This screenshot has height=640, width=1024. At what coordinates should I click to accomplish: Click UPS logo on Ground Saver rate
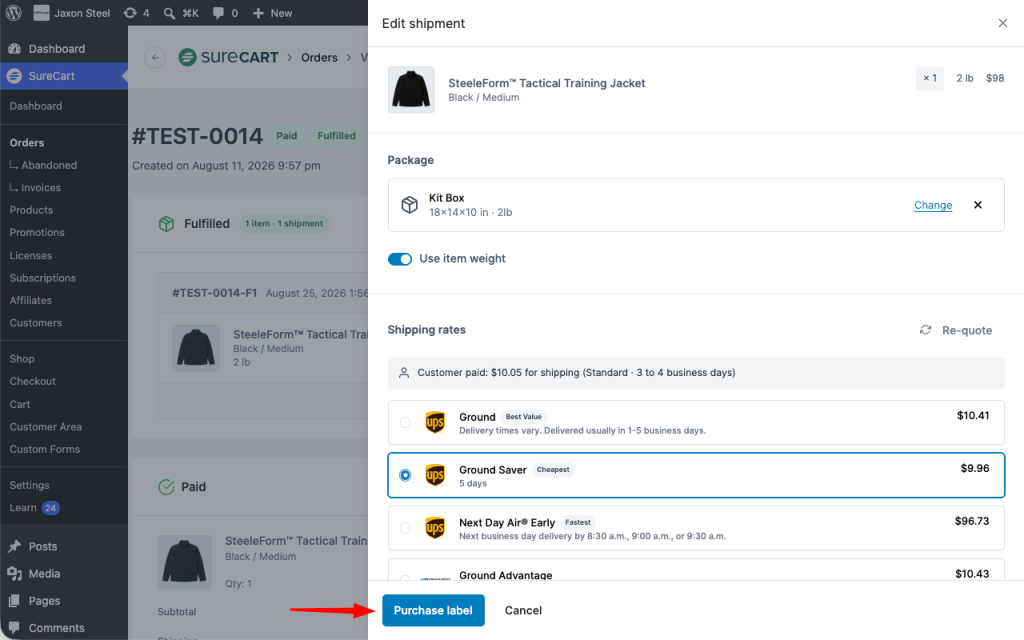435,475
